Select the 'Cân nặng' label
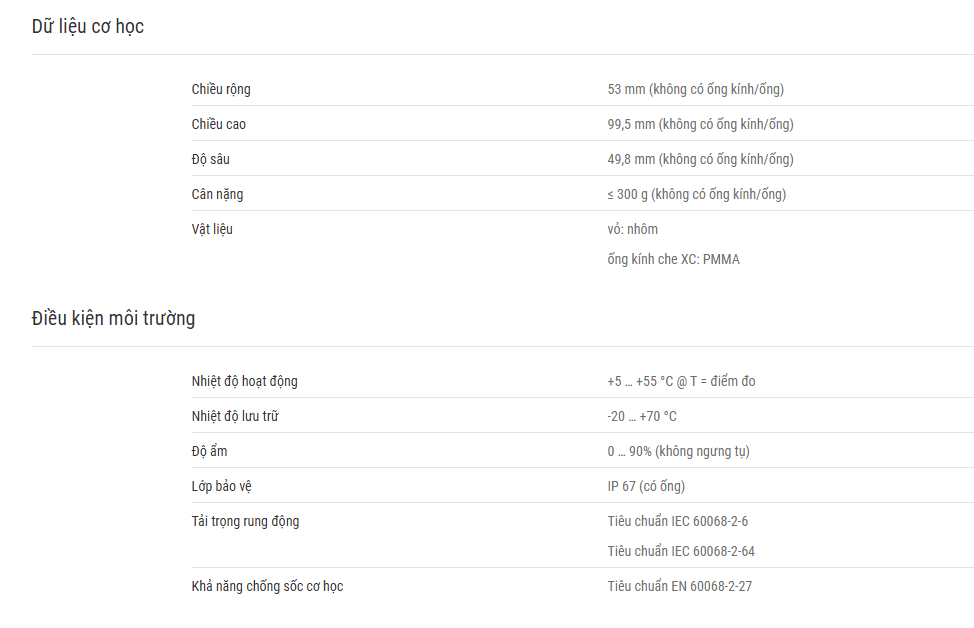 (x=217, y=194)
